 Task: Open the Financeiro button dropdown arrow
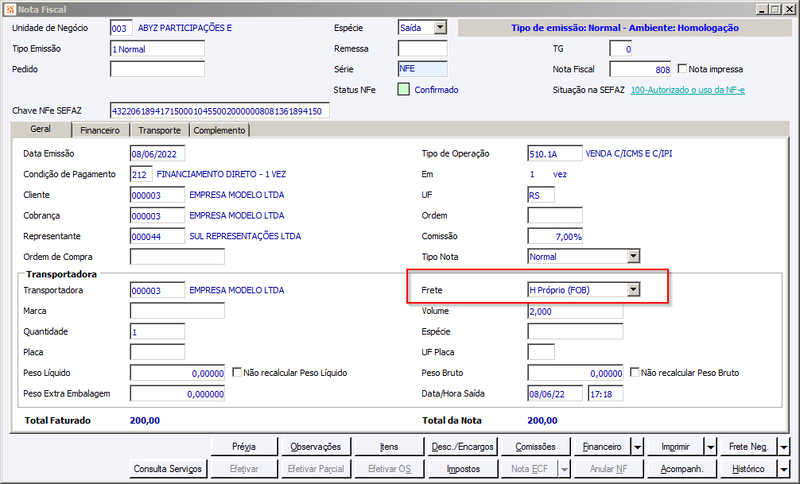tap(638, 447)
